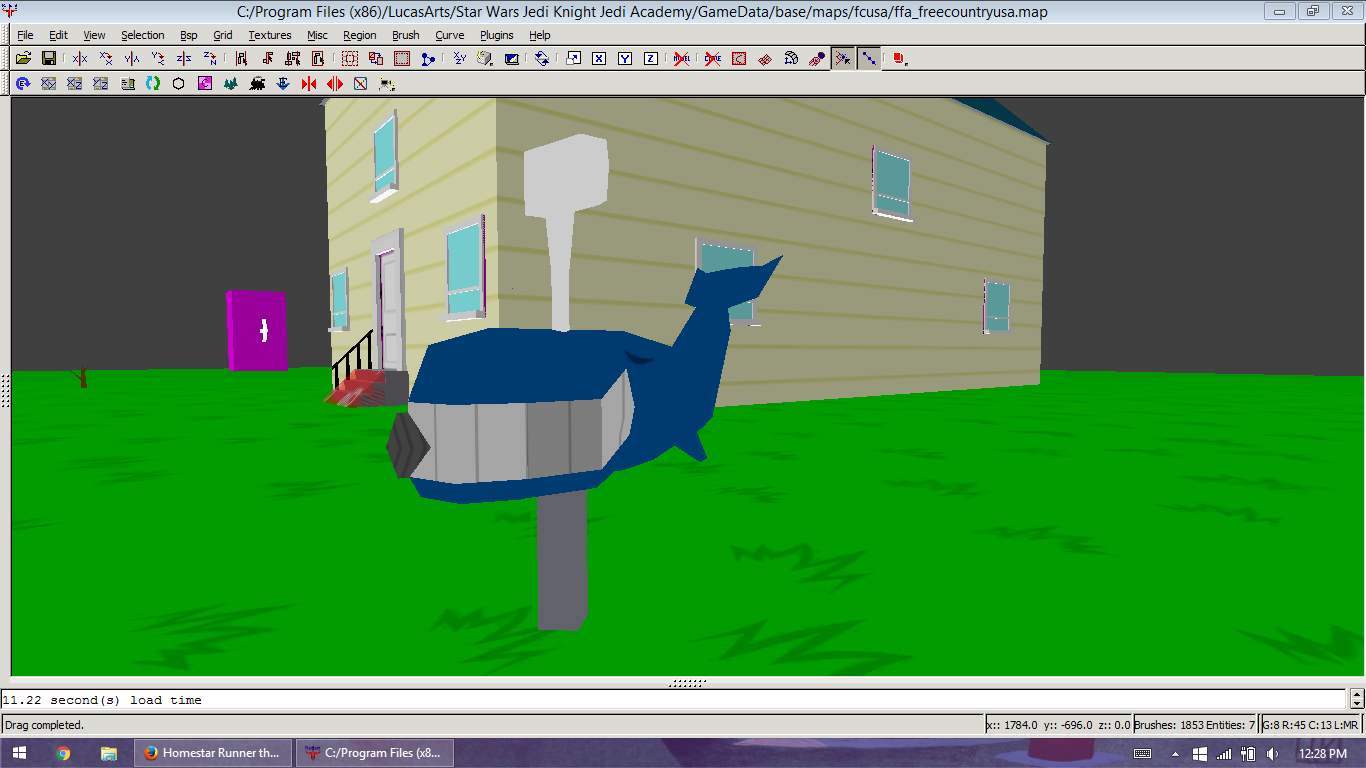The image size is (1366, 768).
Task: Open the Textures menu
Action: [270, 35]
